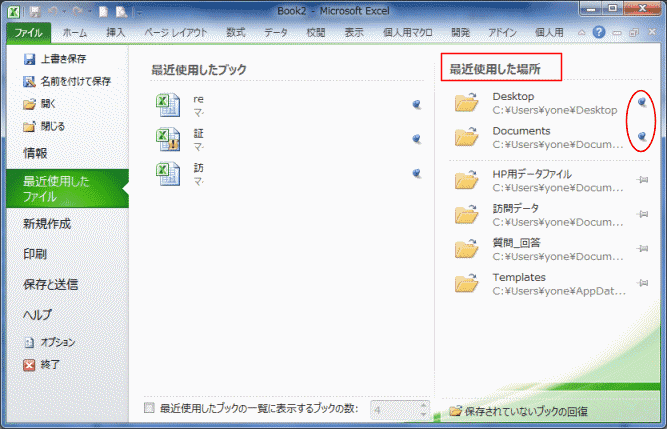Unpin the re workbook from recent list
The width and height of the screenshot is (667, 429).
pos(416,104)
